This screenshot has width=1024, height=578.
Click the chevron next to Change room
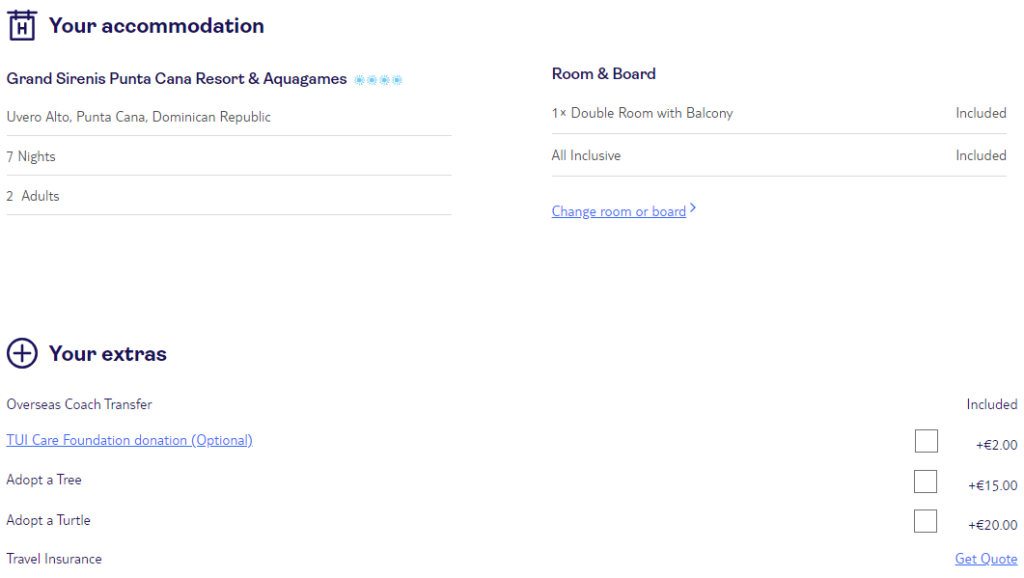[693, 208]
